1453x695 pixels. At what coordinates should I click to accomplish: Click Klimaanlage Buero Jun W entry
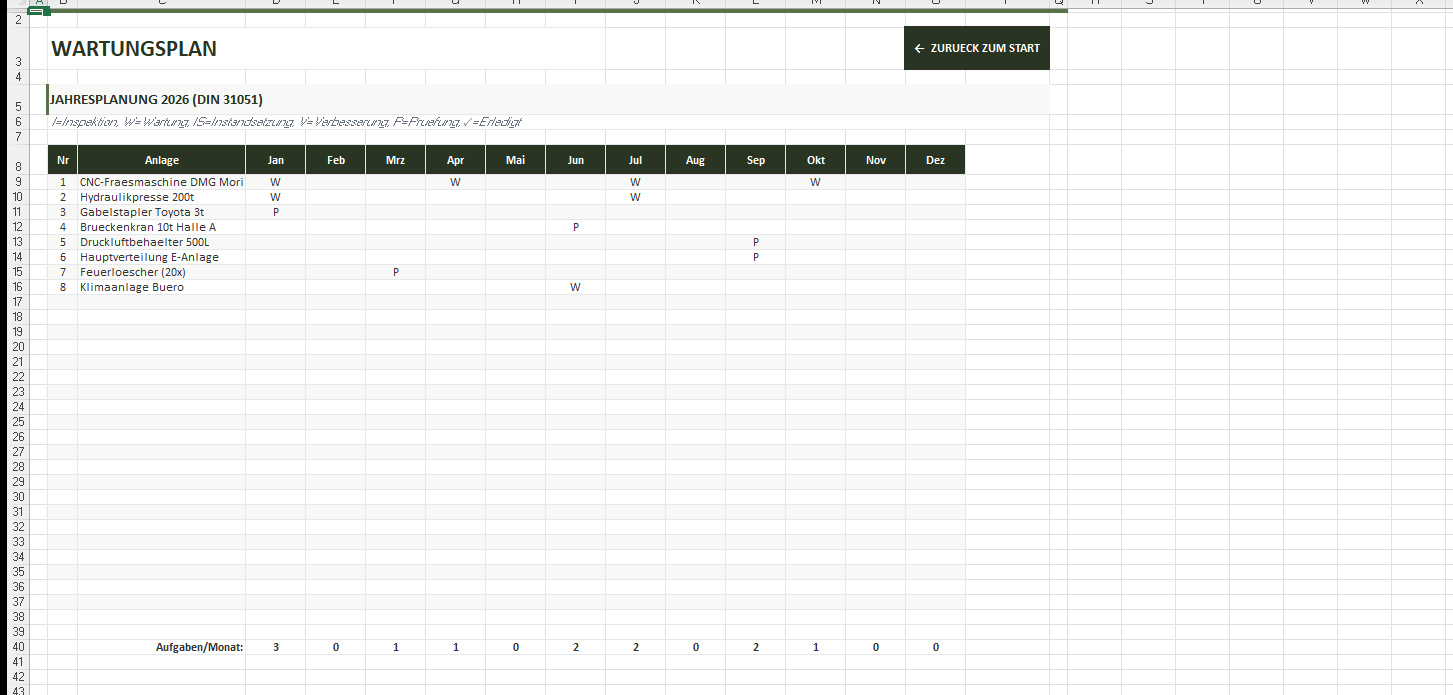click(575, 287)
